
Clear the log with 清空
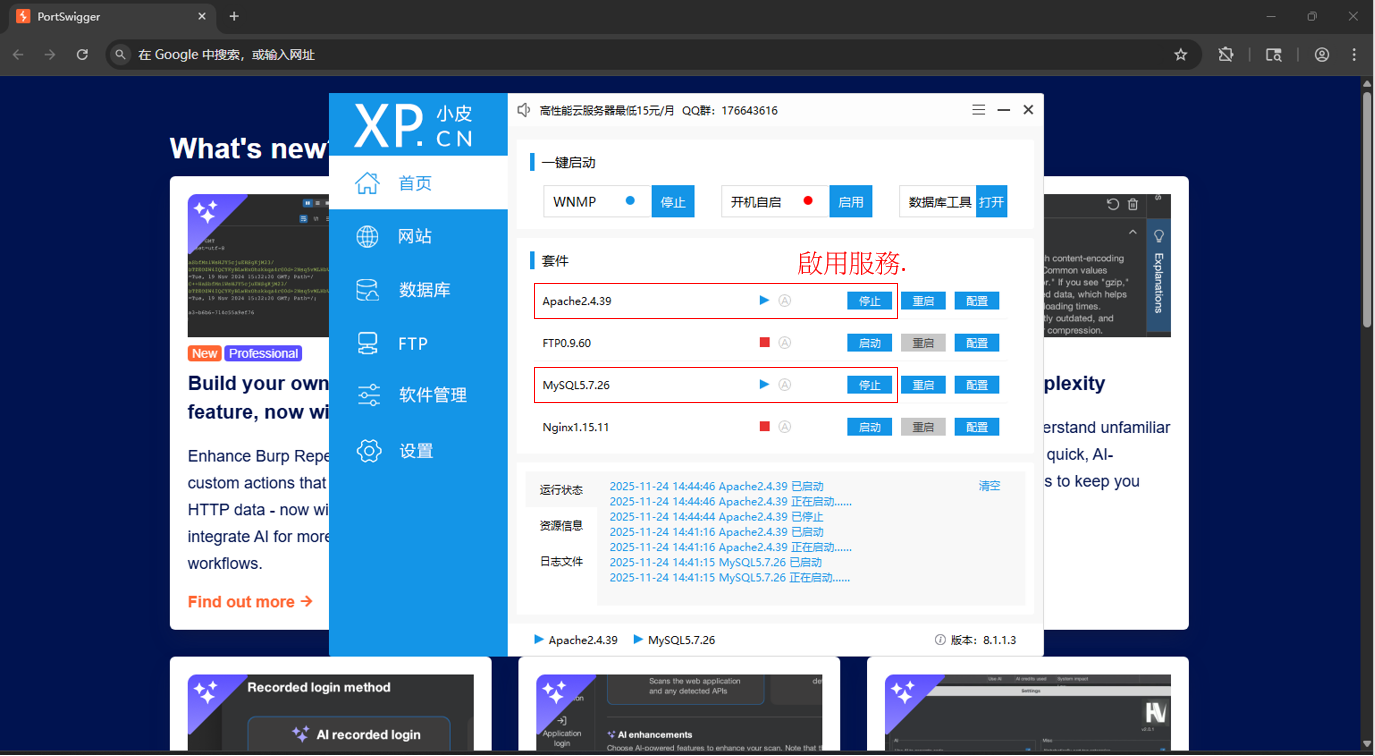point(989,486)
